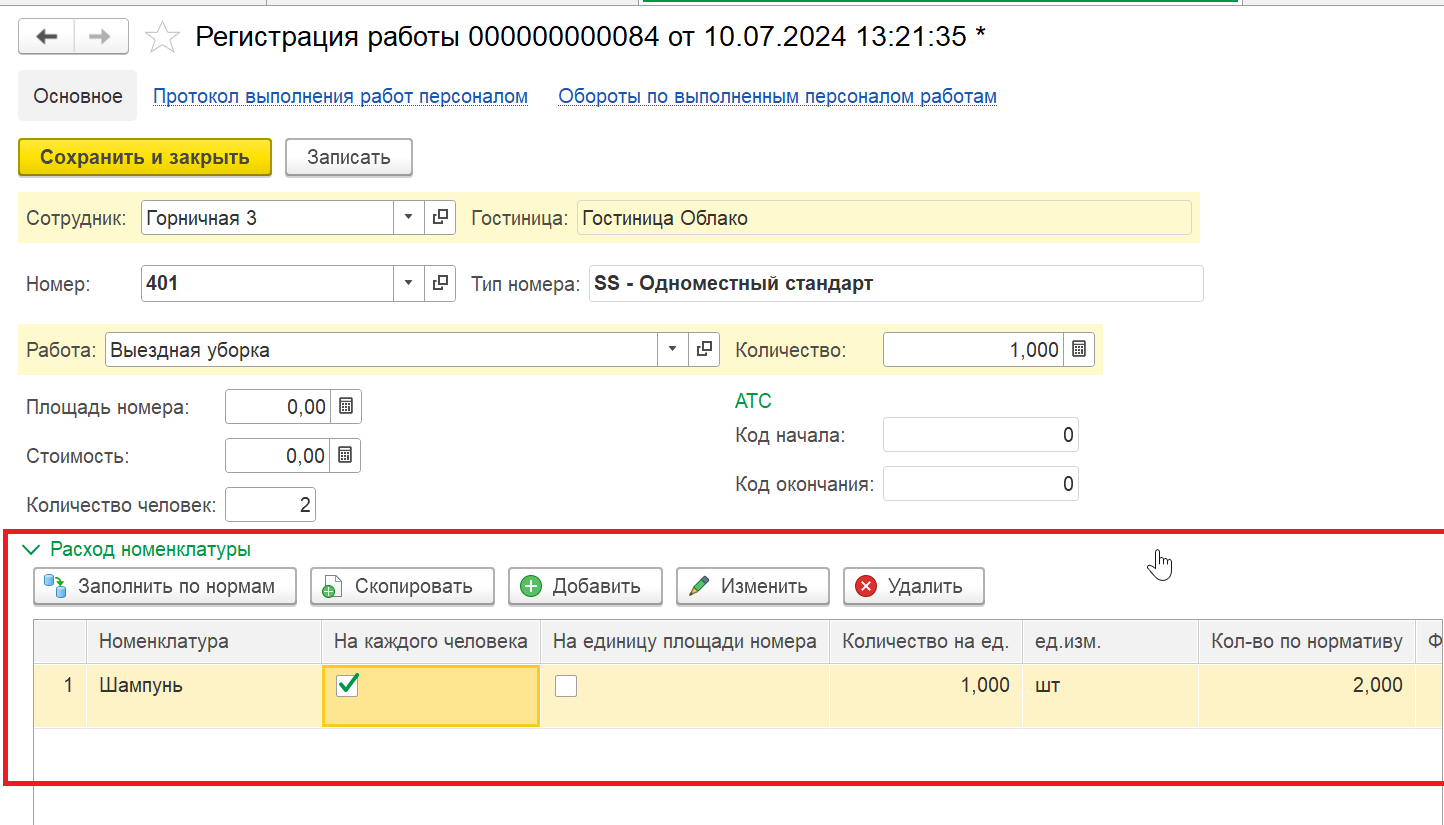The image size is (1444, 825).
Task: Add document to favorites with star icon
Action: point(162,38)
